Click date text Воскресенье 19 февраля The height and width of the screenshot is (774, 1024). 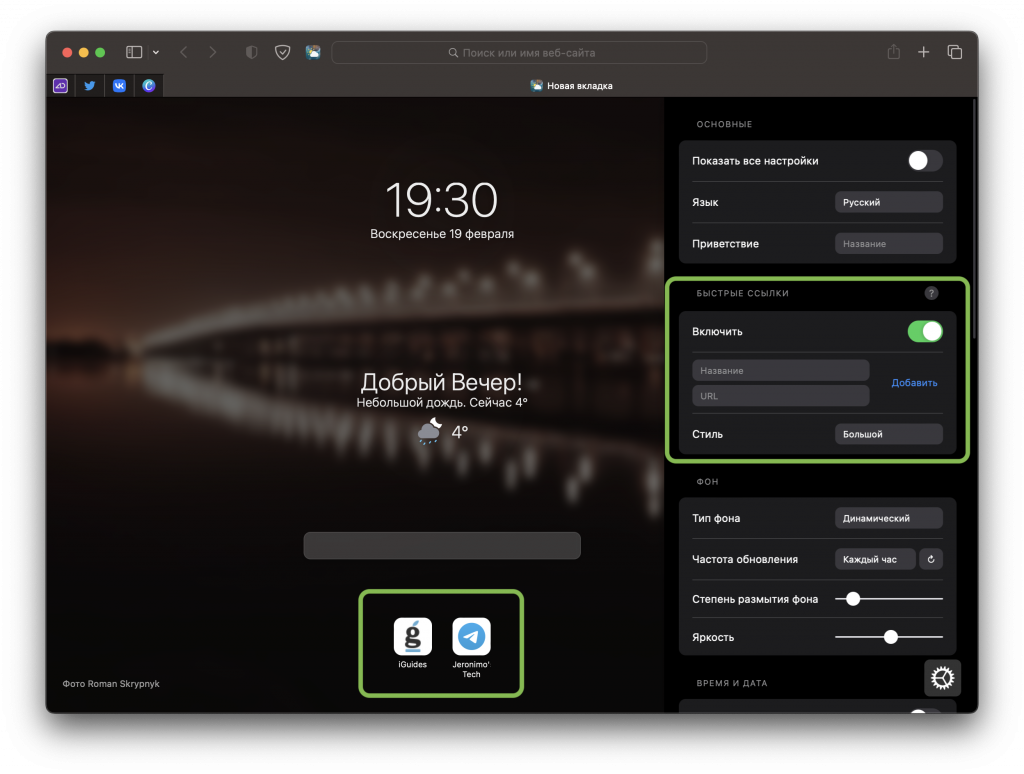pyautogui.click(x=442, y=234)
